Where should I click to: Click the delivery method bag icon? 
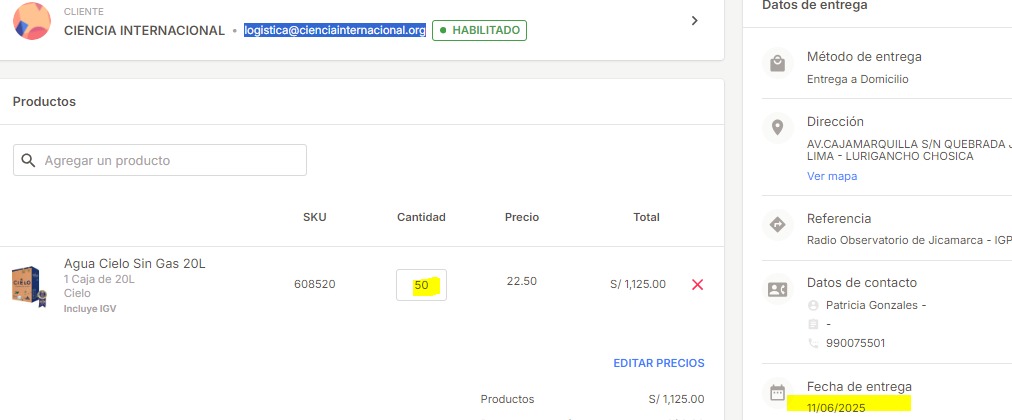coord(778,64)
